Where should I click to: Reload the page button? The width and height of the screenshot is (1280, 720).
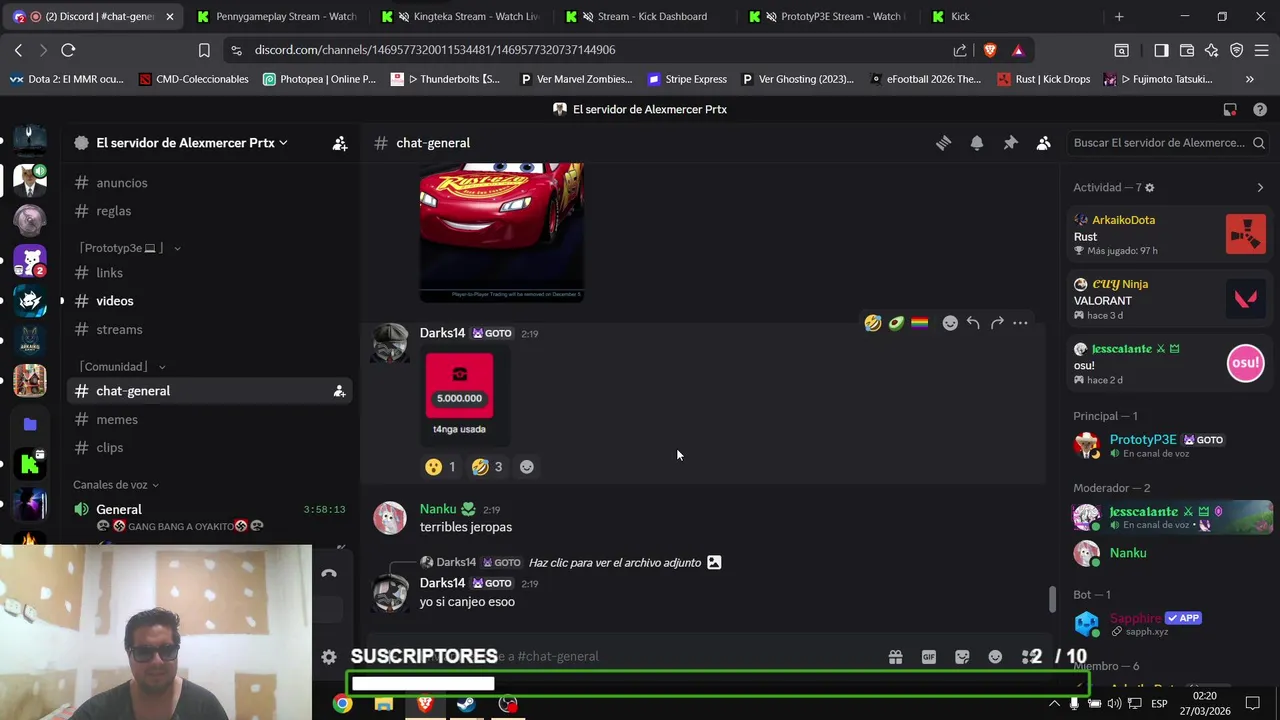68,50
